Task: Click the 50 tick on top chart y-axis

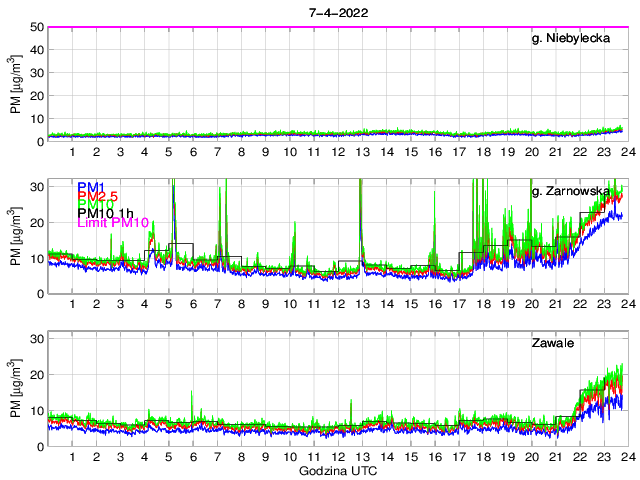Action: coord(34,27)
